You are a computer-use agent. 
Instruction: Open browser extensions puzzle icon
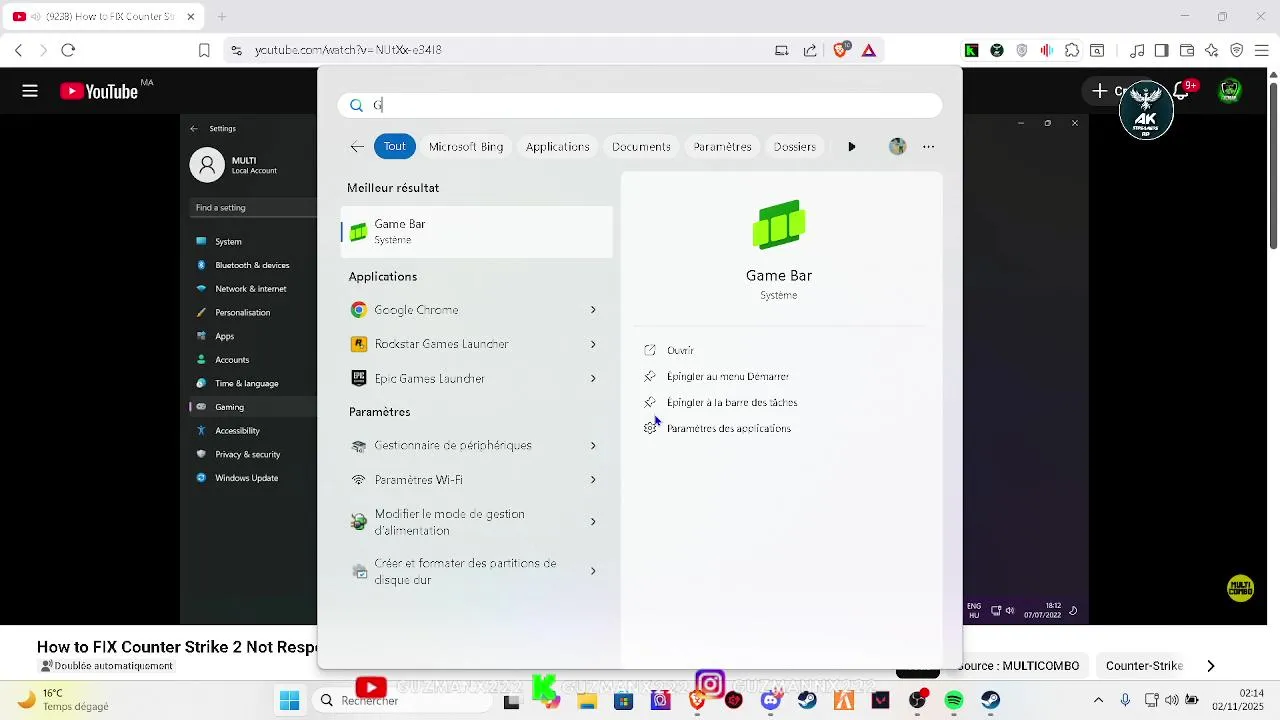1072,50
